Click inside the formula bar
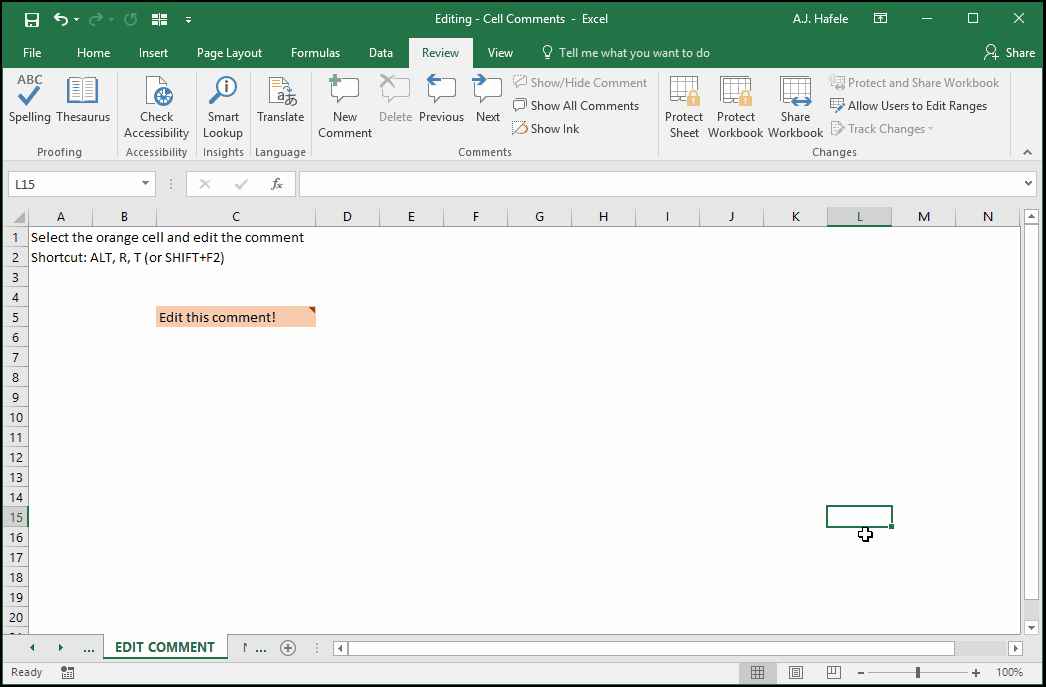Screen dimensions: 1046x687 (x=660, y=184)
